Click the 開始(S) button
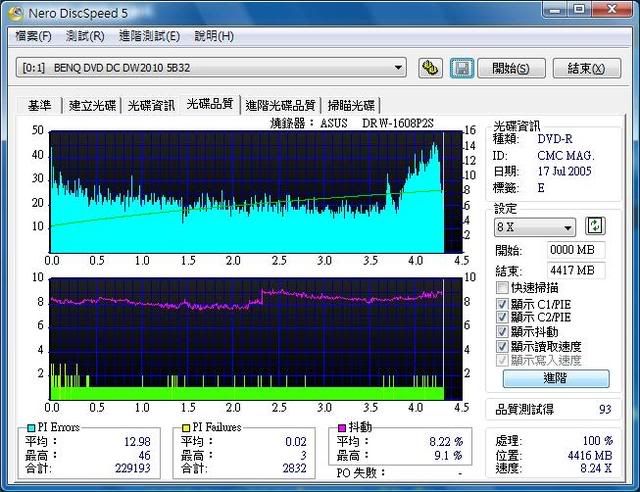Screen dimensions: 640x492 511,68
